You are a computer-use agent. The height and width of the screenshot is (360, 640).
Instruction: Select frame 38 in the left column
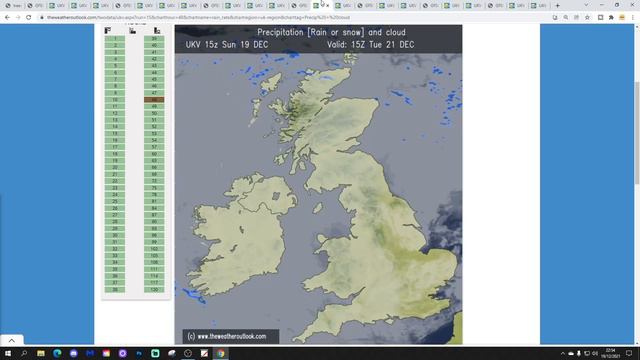115,289
